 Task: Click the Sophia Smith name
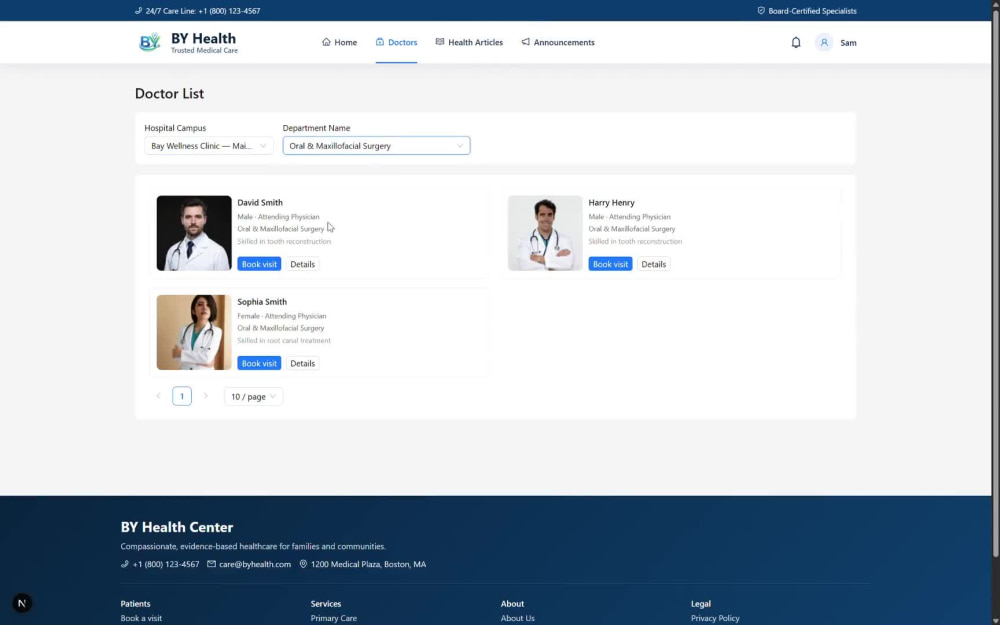[x=261, y=302]
